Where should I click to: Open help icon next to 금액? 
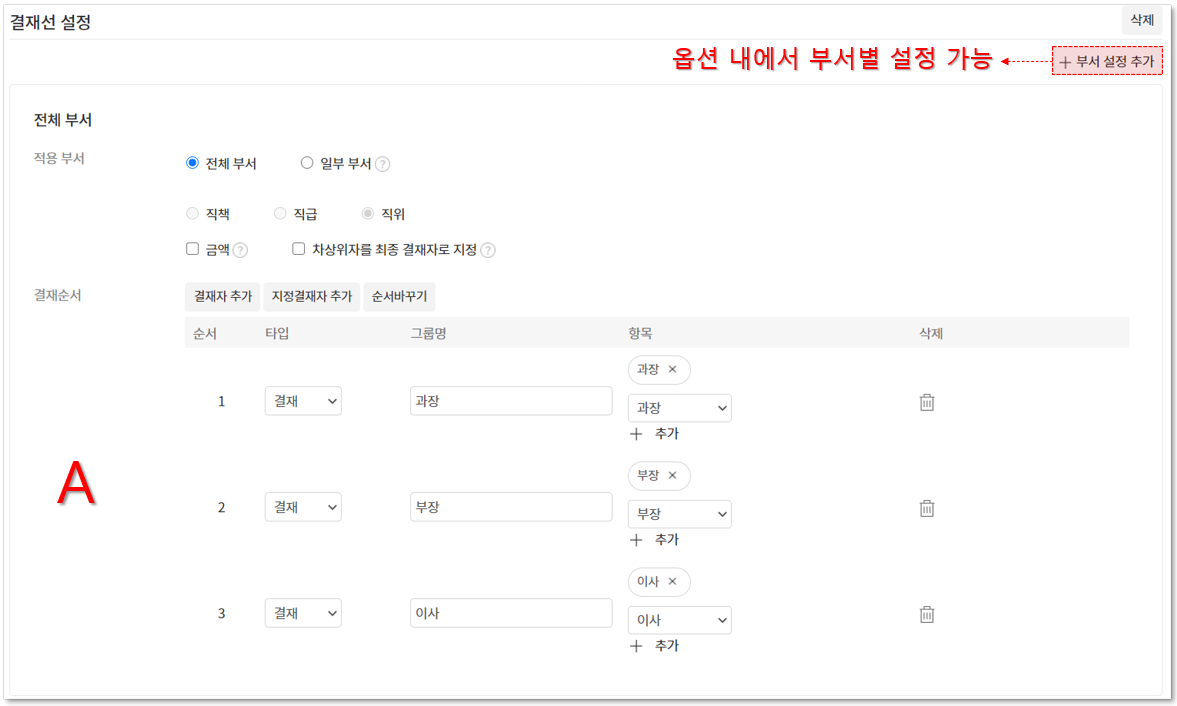[240, 250]
